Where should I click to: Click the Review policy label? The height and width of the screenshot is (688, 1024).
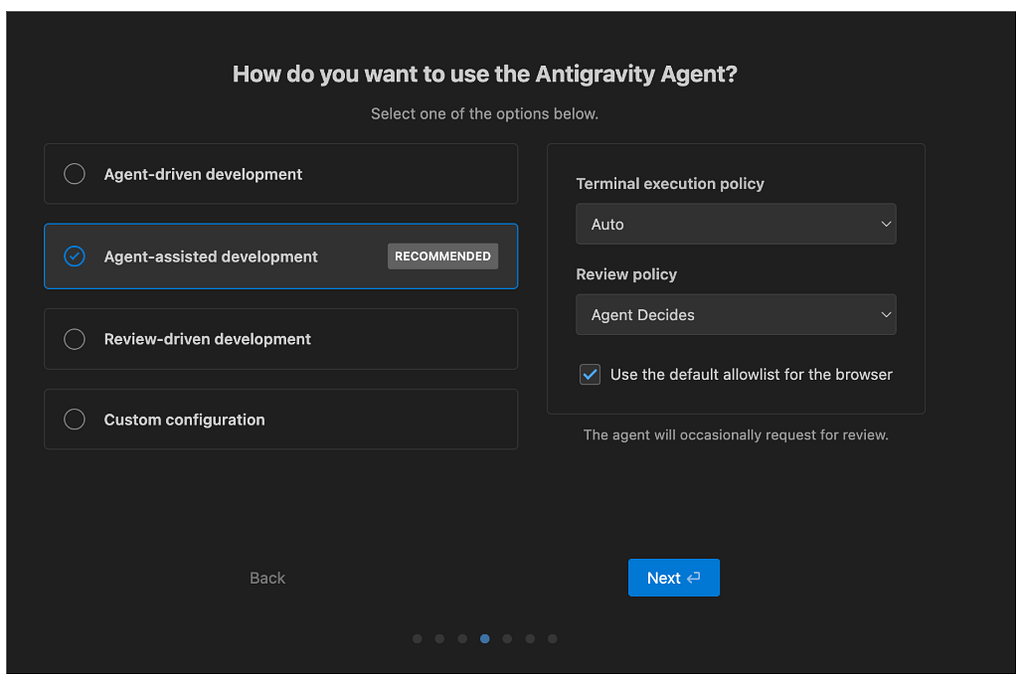(626, 274)
